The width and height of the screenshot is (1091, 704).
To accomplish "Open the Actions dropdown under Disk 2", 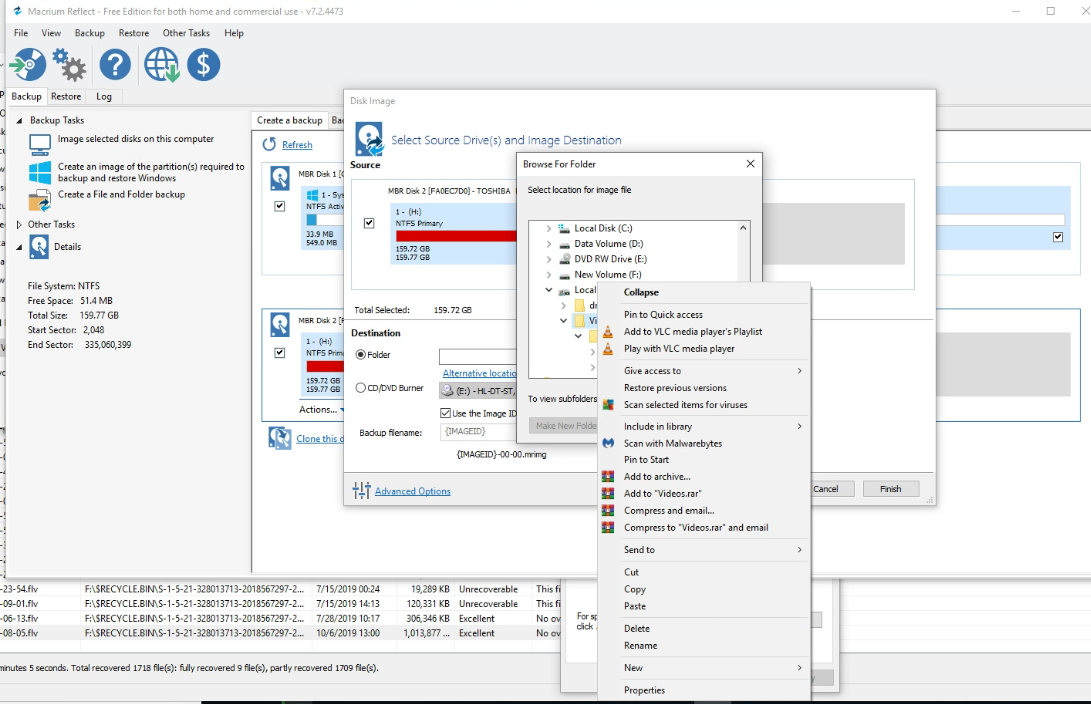I will 321,410.
